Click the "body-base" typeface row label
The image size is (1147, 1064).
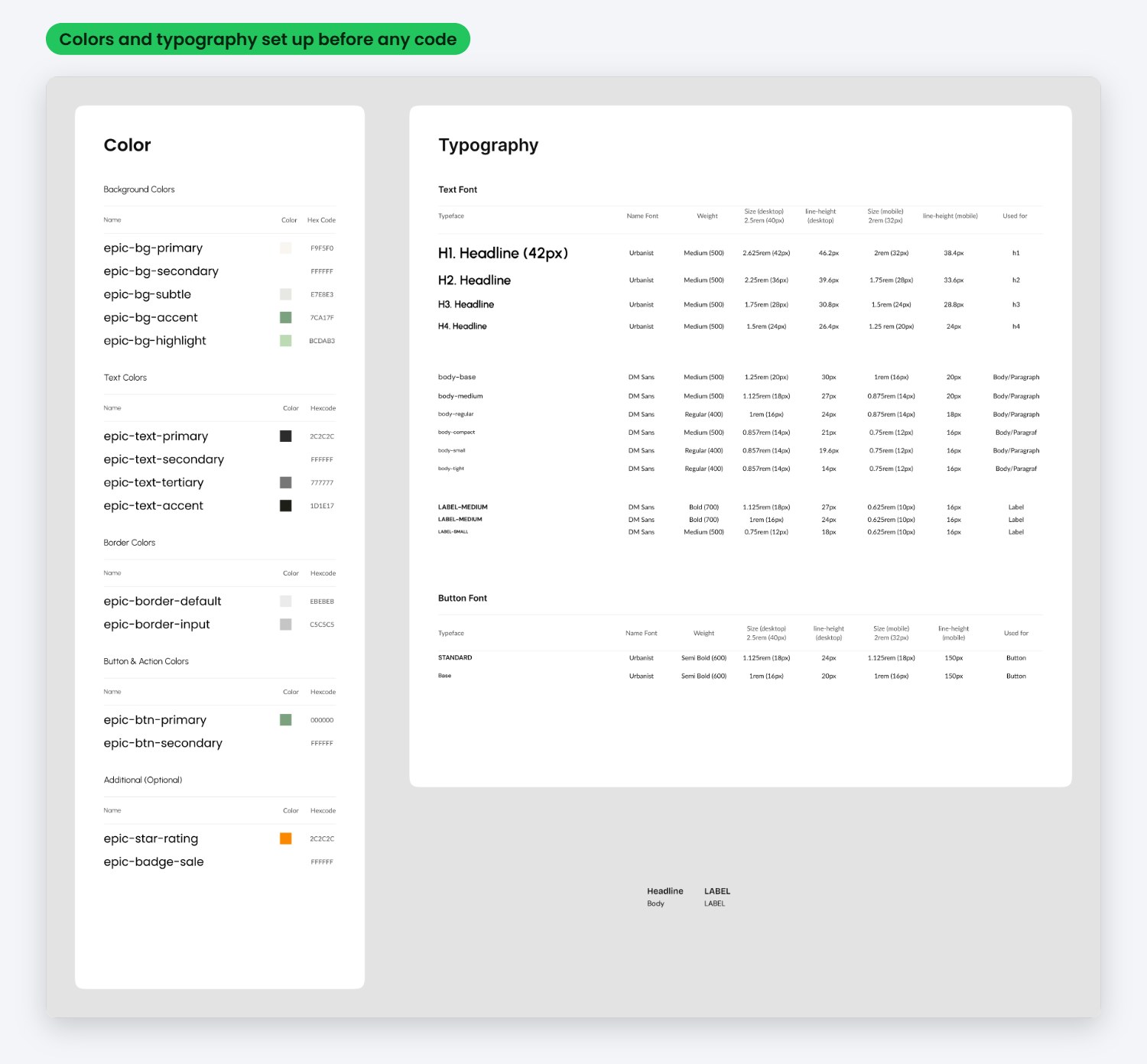tap(457, 377)
